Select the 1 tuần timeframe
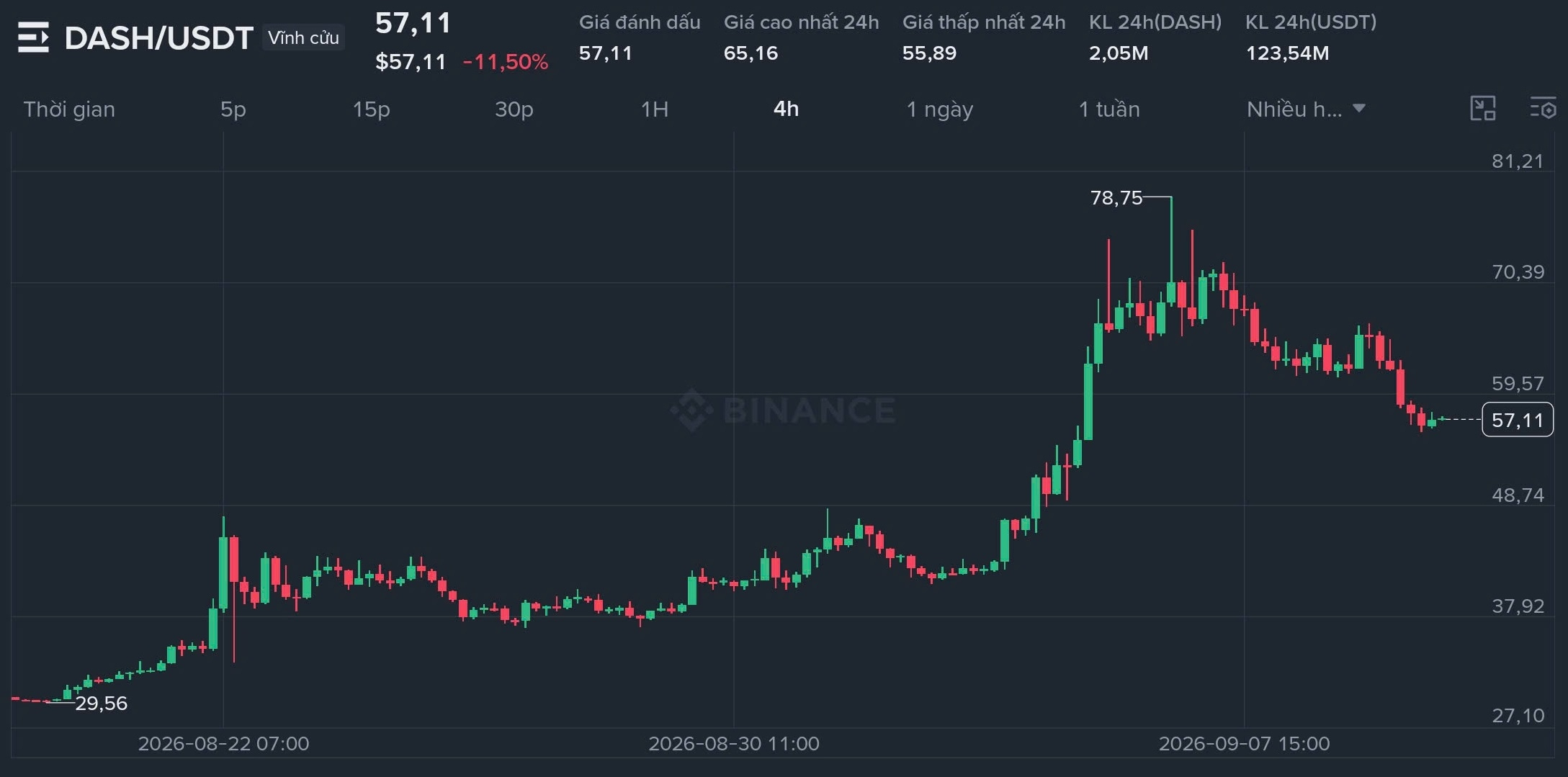Viewport: 1568px width, 777px height. pyautogui.click(x=1109, y=109)
